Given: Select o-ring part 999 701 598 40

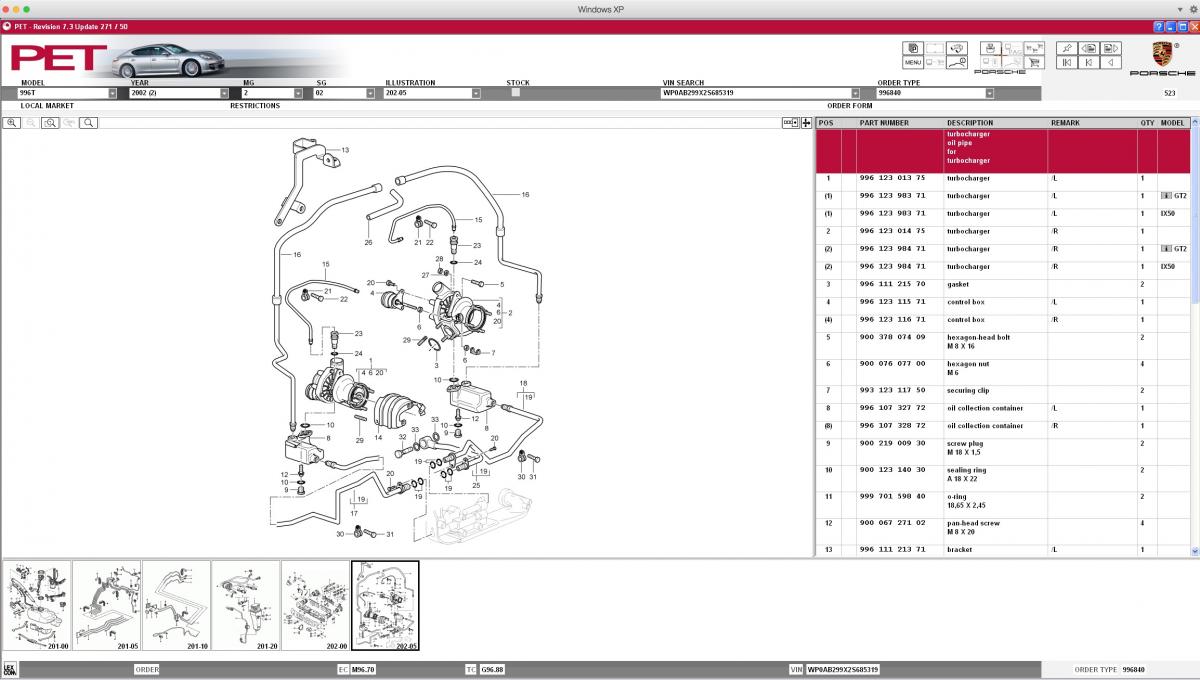Looking at the screenshot, I should pos(892,496).
